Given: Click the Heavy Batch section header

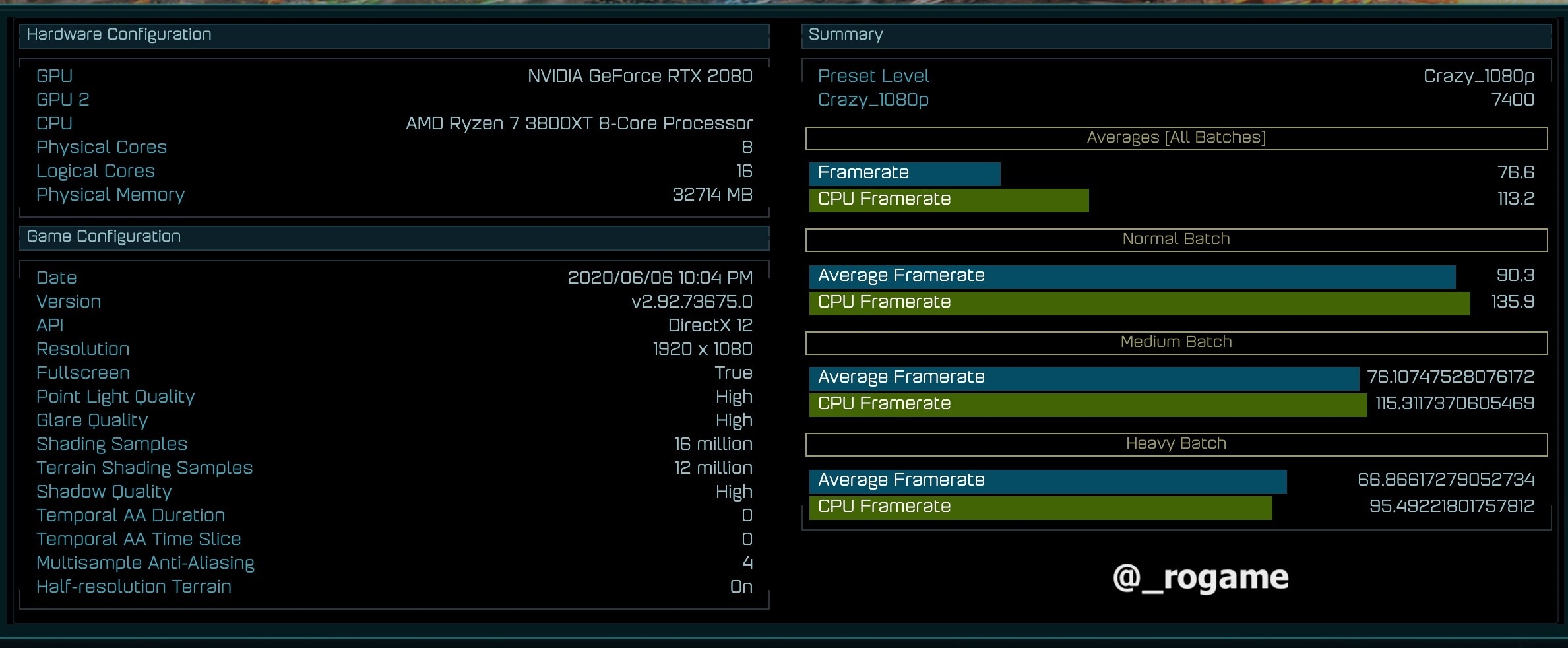Looking at the screenshot, I should coord(1176,444).
